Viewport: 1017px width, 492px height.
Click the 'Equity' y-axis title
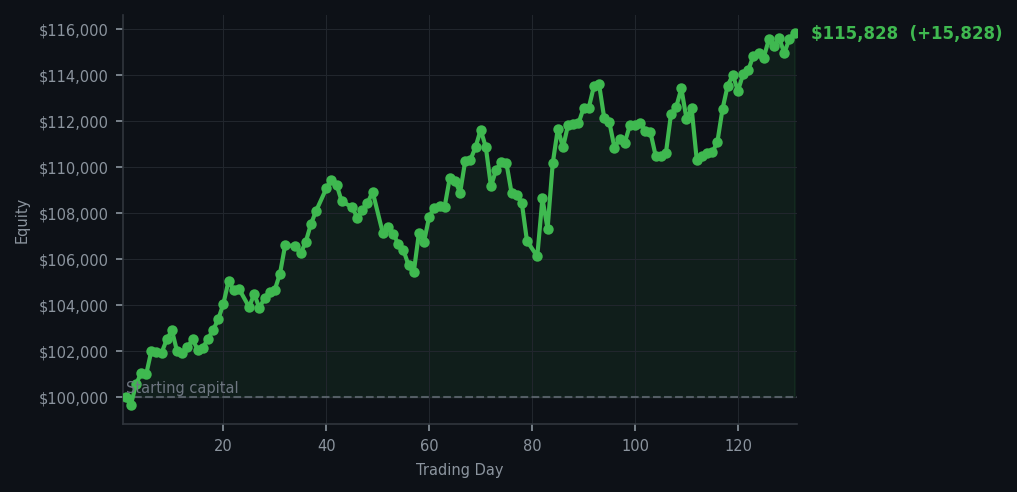coord(22,222)
